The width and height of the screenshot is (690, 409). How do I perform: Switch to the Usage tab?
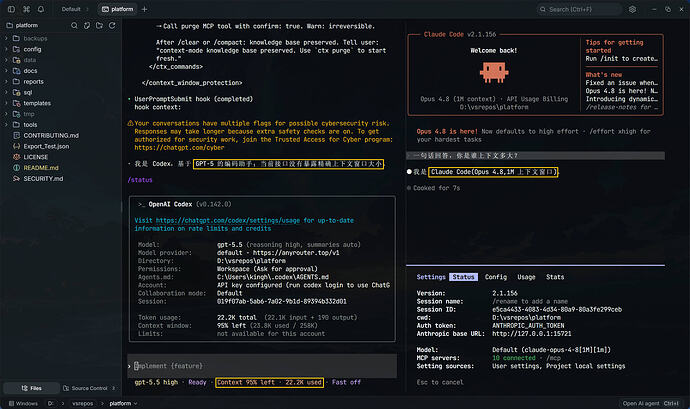coord(526,277)
